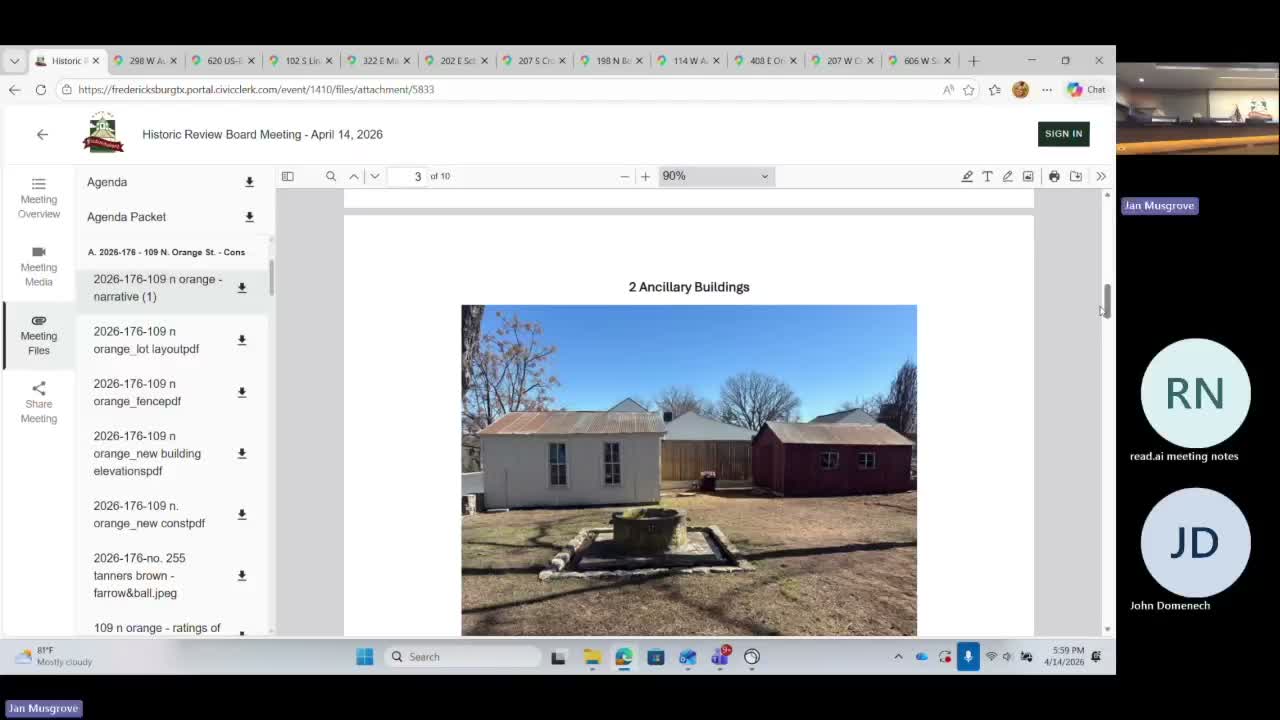Download the orange narrative (1) file
Screen dimensions: 1280x720
242,288
